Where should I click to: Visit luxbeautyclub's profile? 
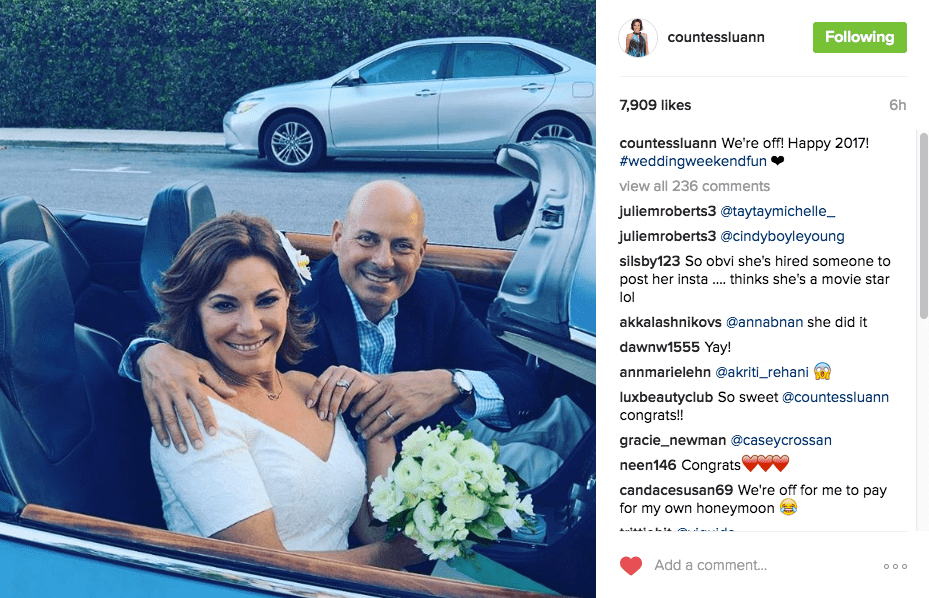point(666,397)
